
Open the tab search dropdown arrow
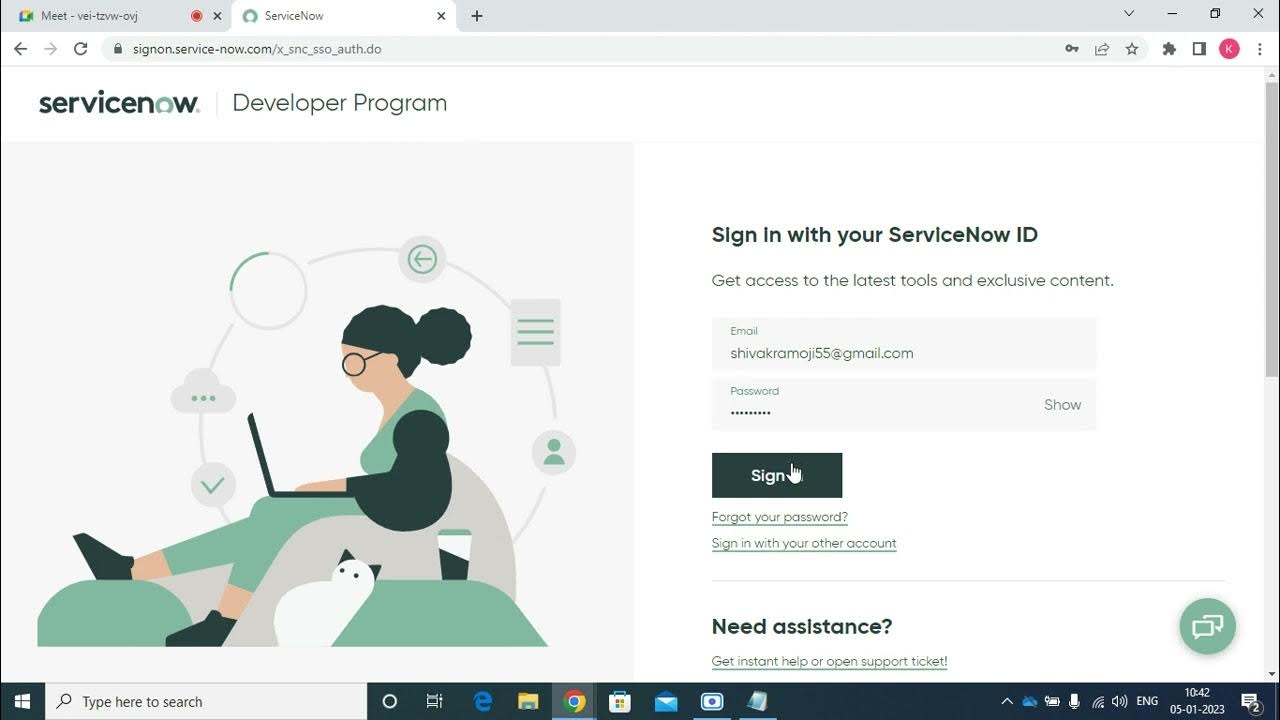pos(1129,14)
